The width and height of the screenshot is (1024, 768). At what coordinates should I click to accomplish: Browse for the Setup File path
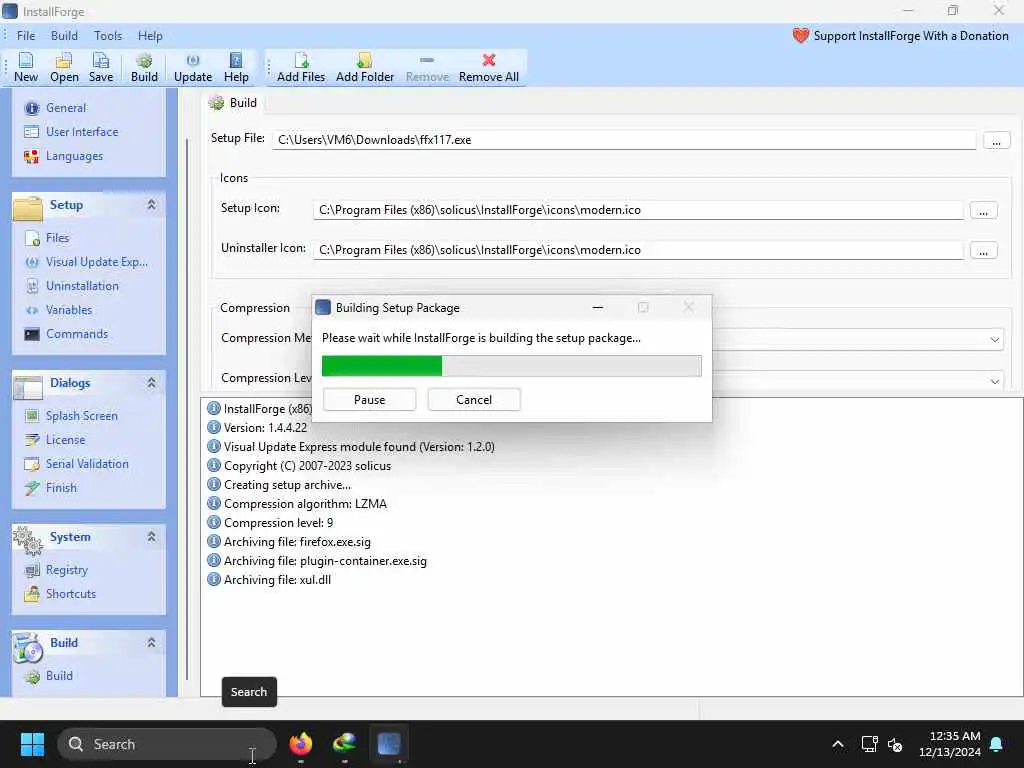(x=996, y=140)
